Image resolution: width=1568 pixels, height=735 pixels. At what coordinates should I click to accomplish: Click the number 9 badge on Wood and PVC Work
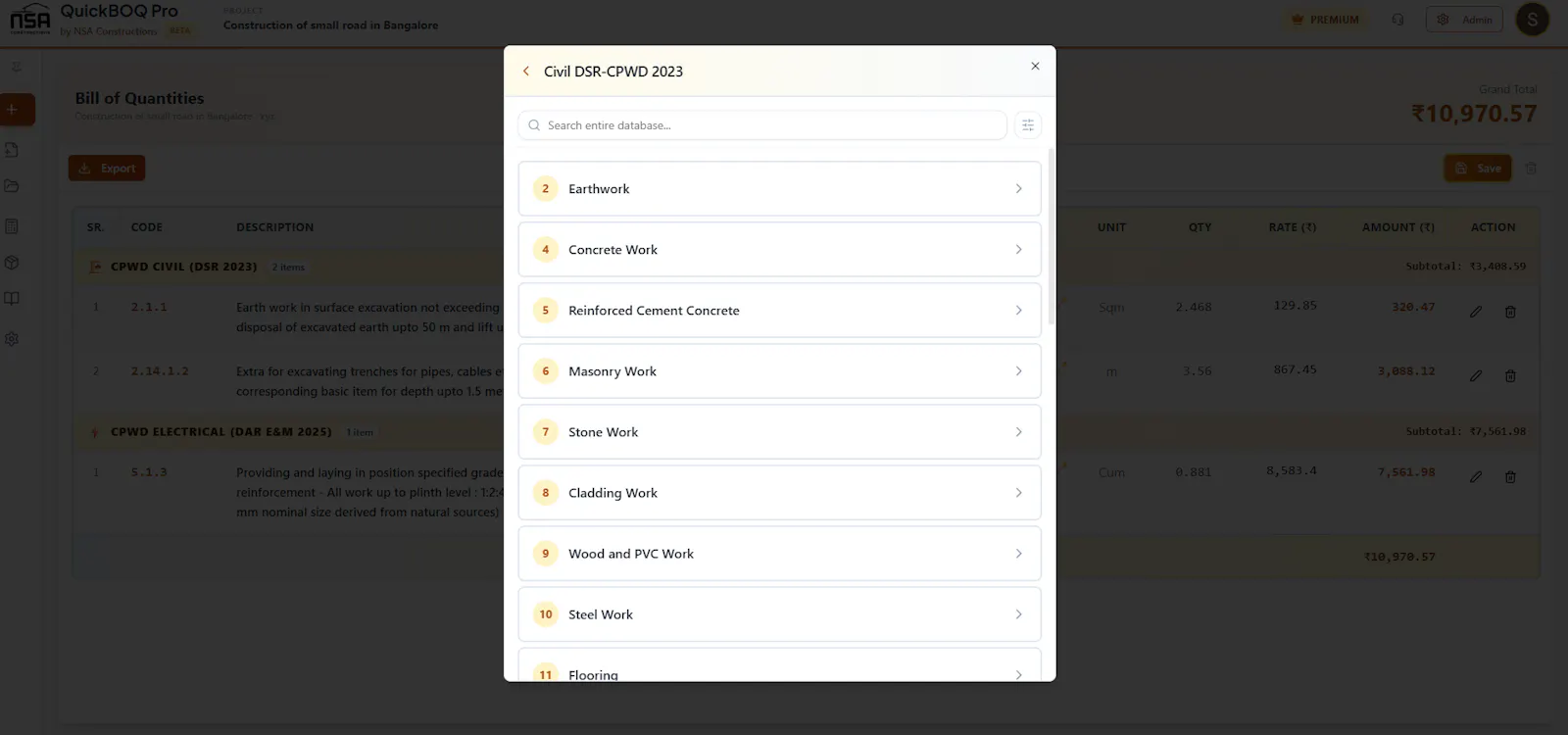click(x=546, y=553)
